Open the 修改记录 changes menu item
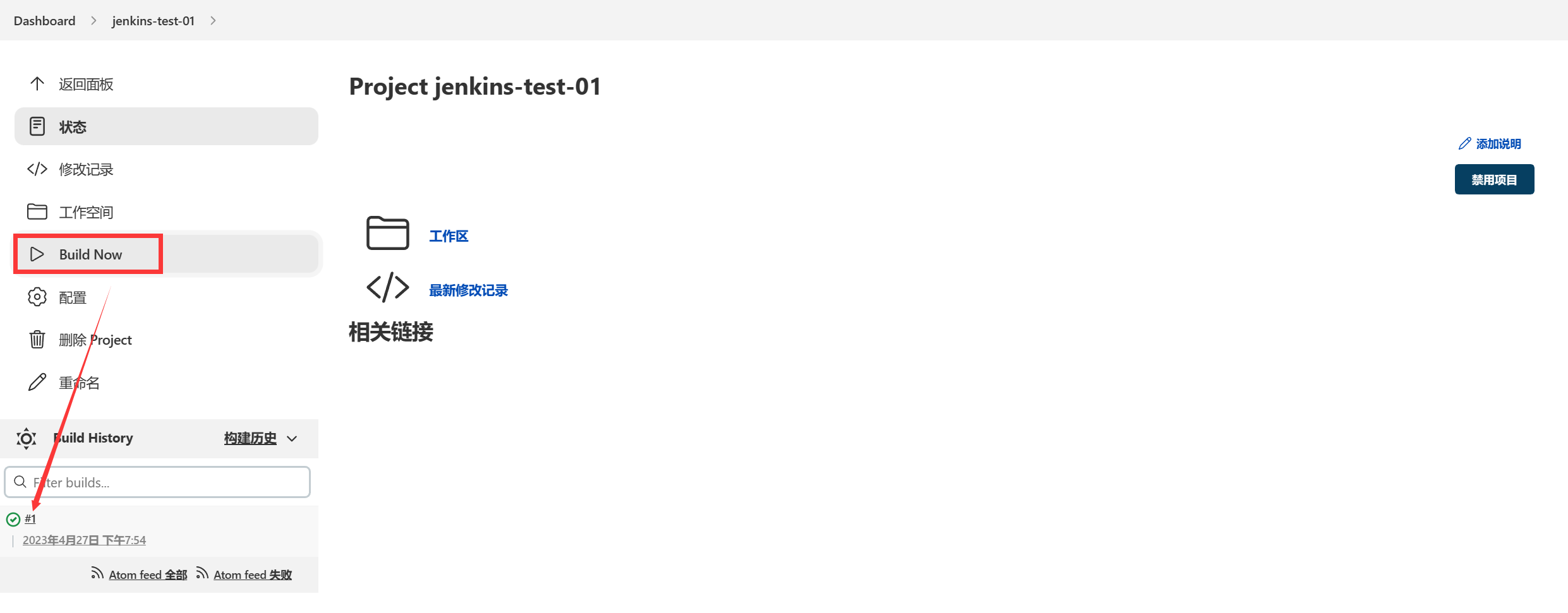This screenshot has width=1568, height=613. (x=86, y=169)
